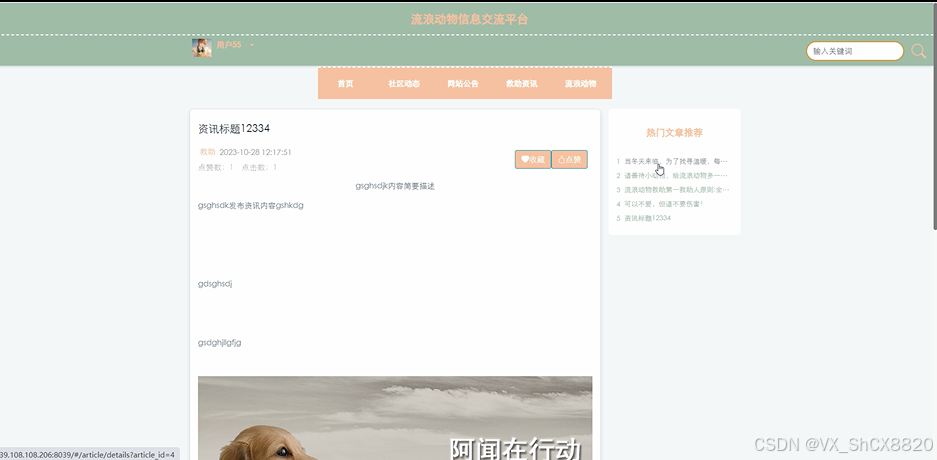Click the 流浪动物信息交流平台 site title
The image size is (937, 460).
(469, 20)
